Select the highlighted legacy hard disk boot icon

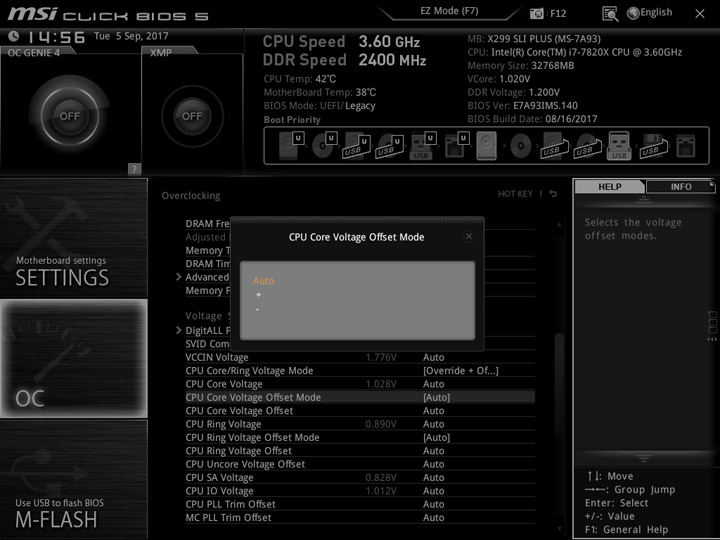pyautogui.click(x=487, y=146)
